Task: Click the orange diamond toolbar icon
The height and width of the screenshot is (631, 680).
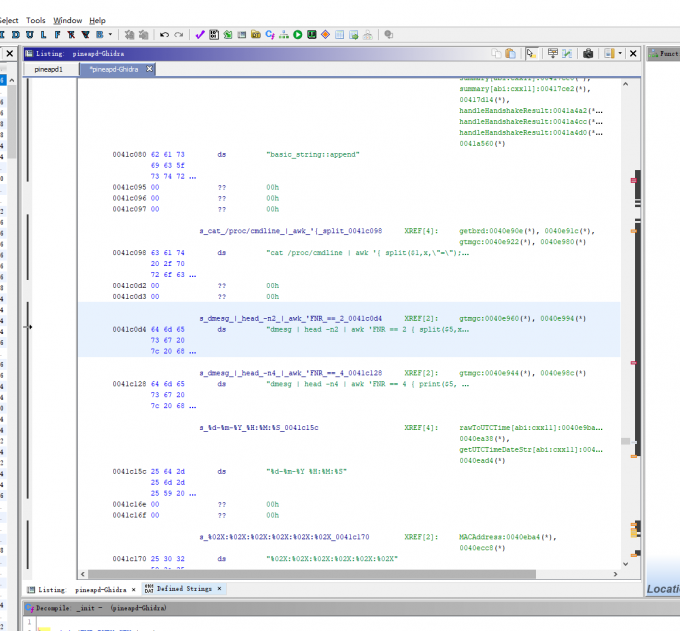Action: coord(326,35)
